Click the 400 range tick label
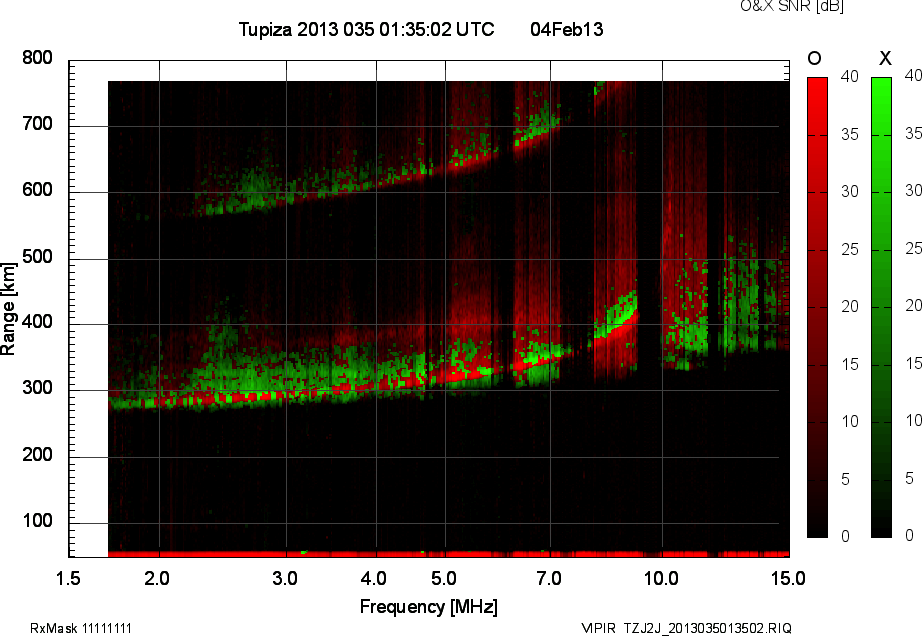The height and width of the screenshot is (636, 922). 38,322
